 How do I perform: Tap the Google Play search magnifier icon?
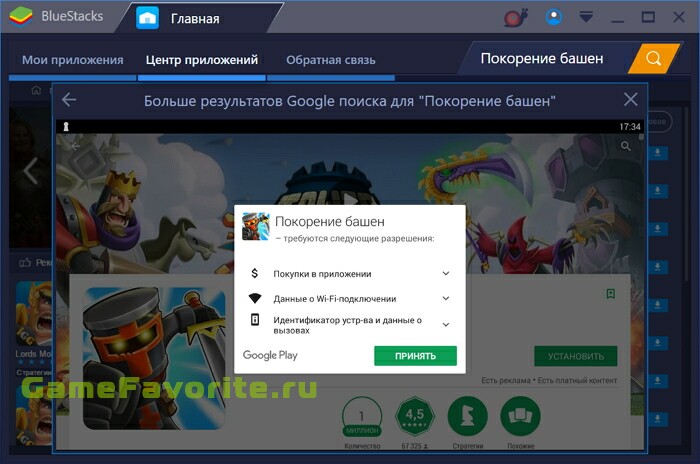point(626,146)
